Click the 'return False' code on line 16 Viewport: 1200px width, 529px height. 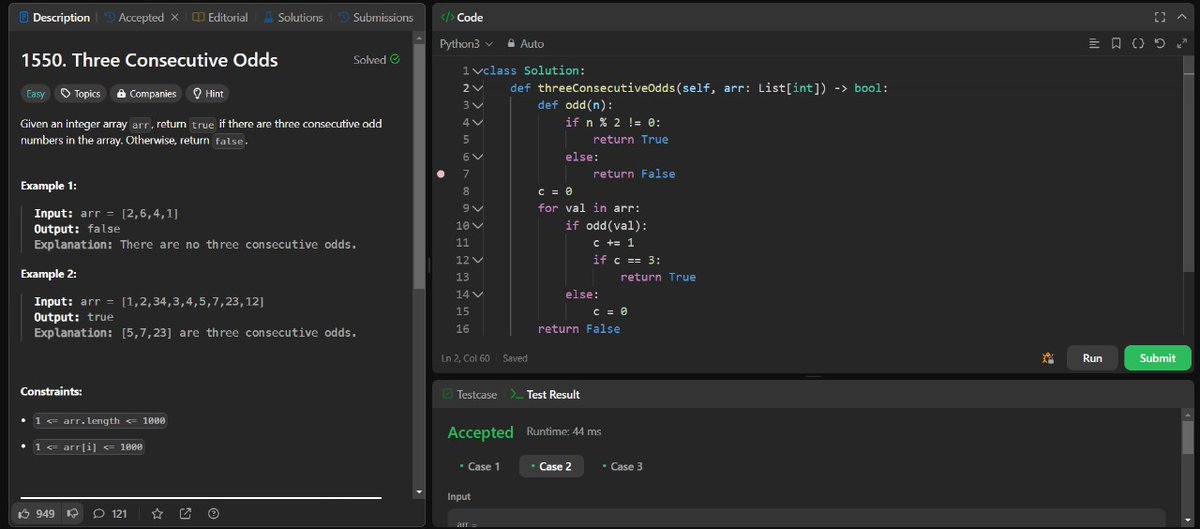click(579, 329)
